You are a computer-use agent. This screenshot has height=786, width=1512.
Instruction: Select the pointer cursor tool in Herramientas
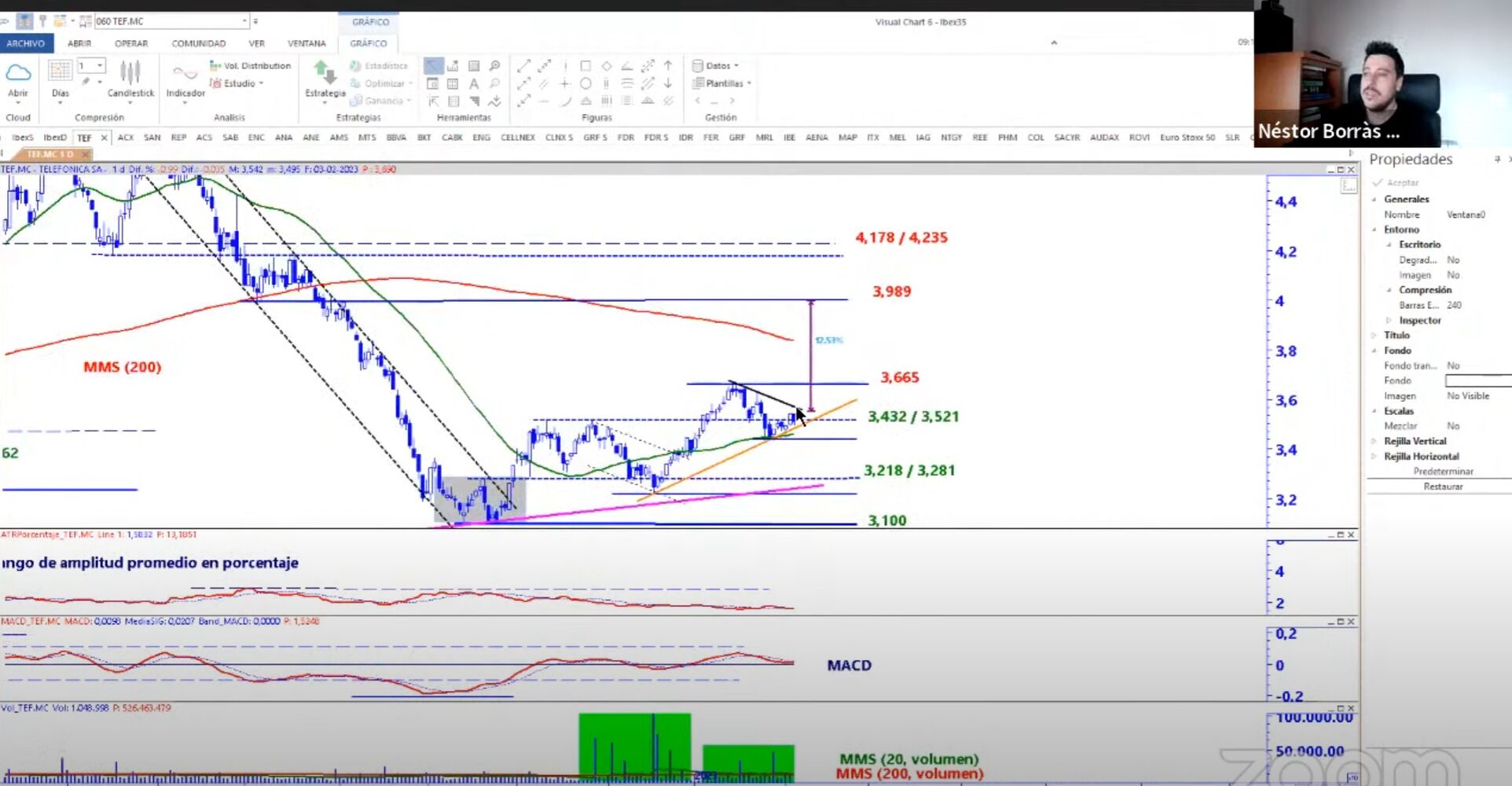point(433,66)
